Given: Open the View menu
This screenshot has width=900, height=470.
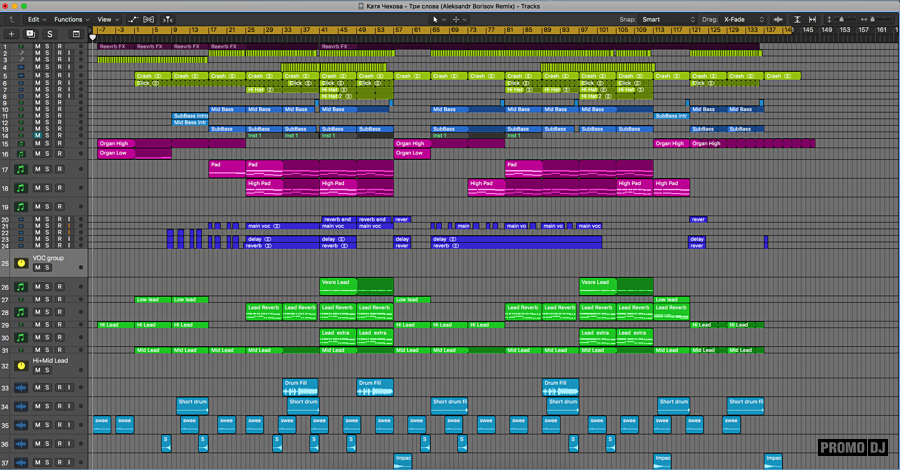Looking at the screenshot, I should (108, 19).
